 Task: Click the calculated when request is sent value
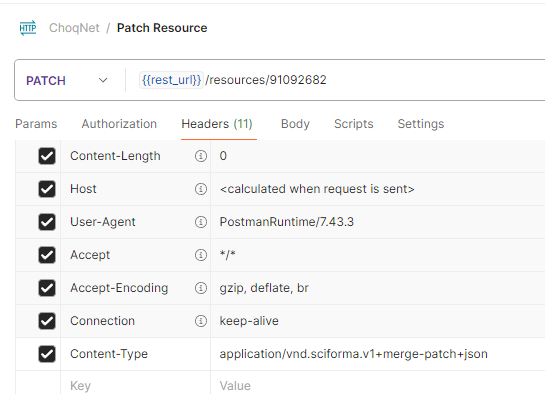point(317,189)
